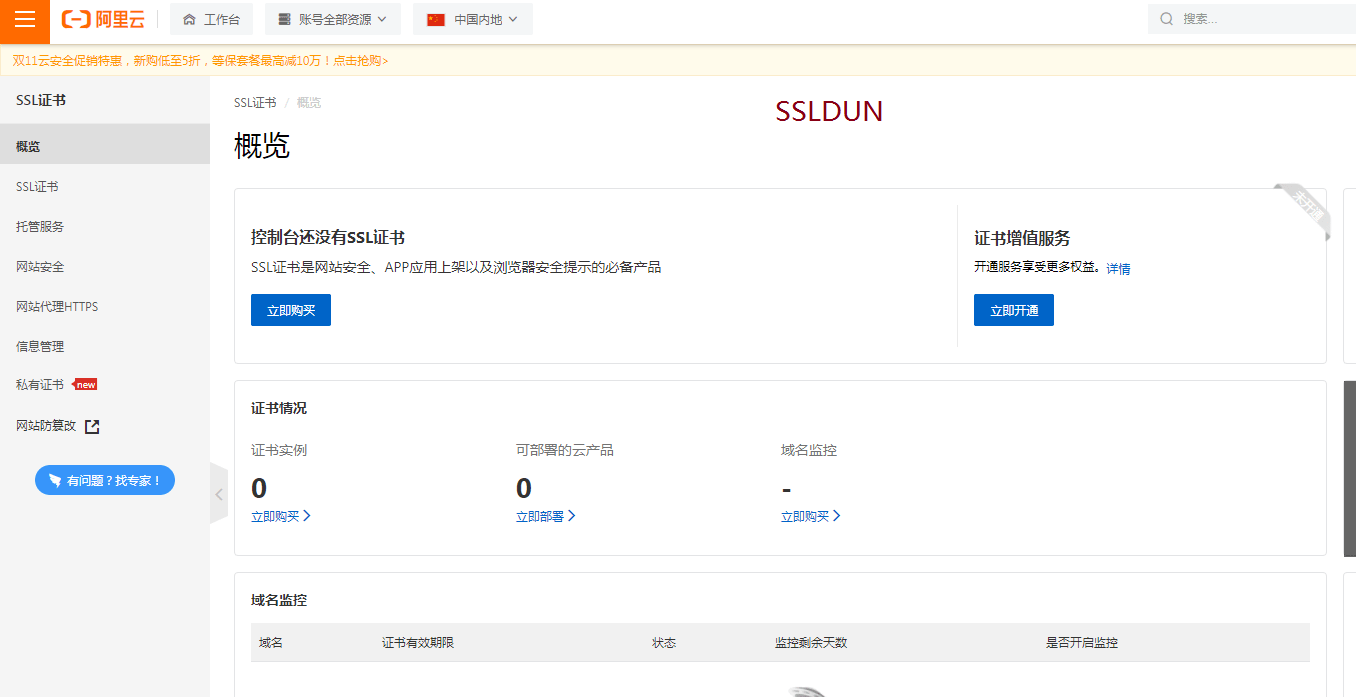Click the blue 立即购买 button
1356x697 pixels.
pos(290,311)
